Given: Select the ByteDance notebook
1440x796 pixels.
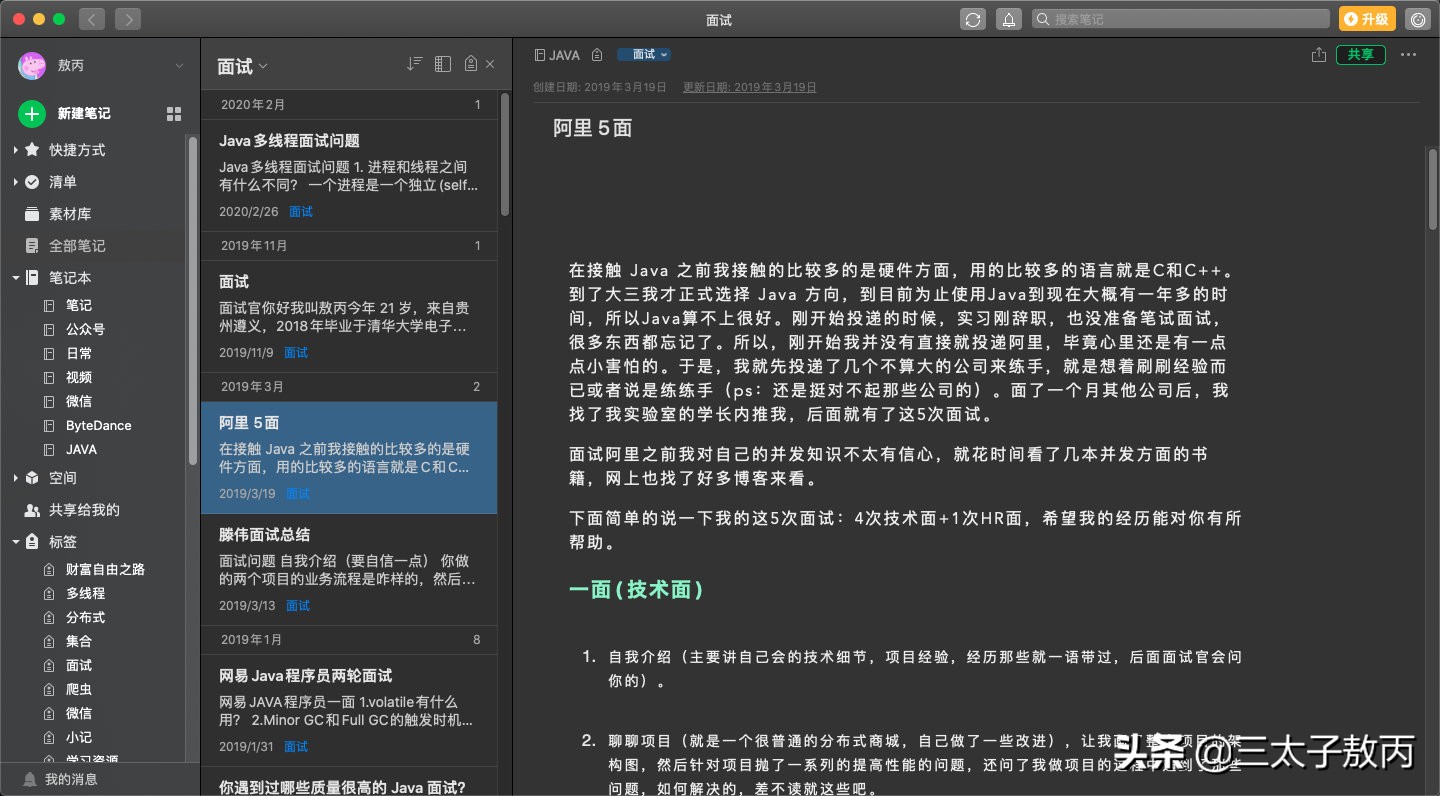Looking at the screenshot, I should (x=100, y=425).
